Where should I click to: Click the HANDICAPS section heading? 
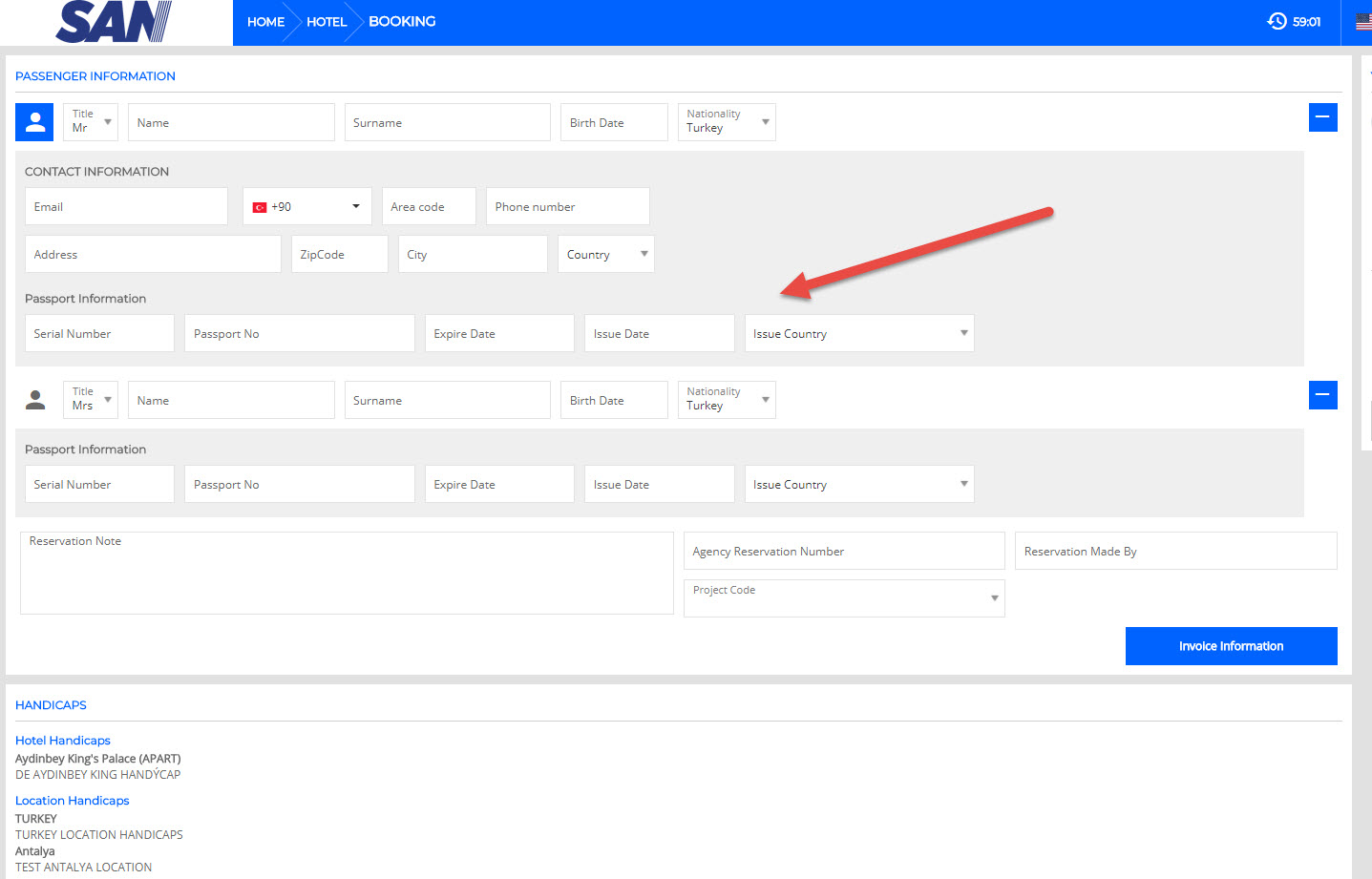point(51,705)
